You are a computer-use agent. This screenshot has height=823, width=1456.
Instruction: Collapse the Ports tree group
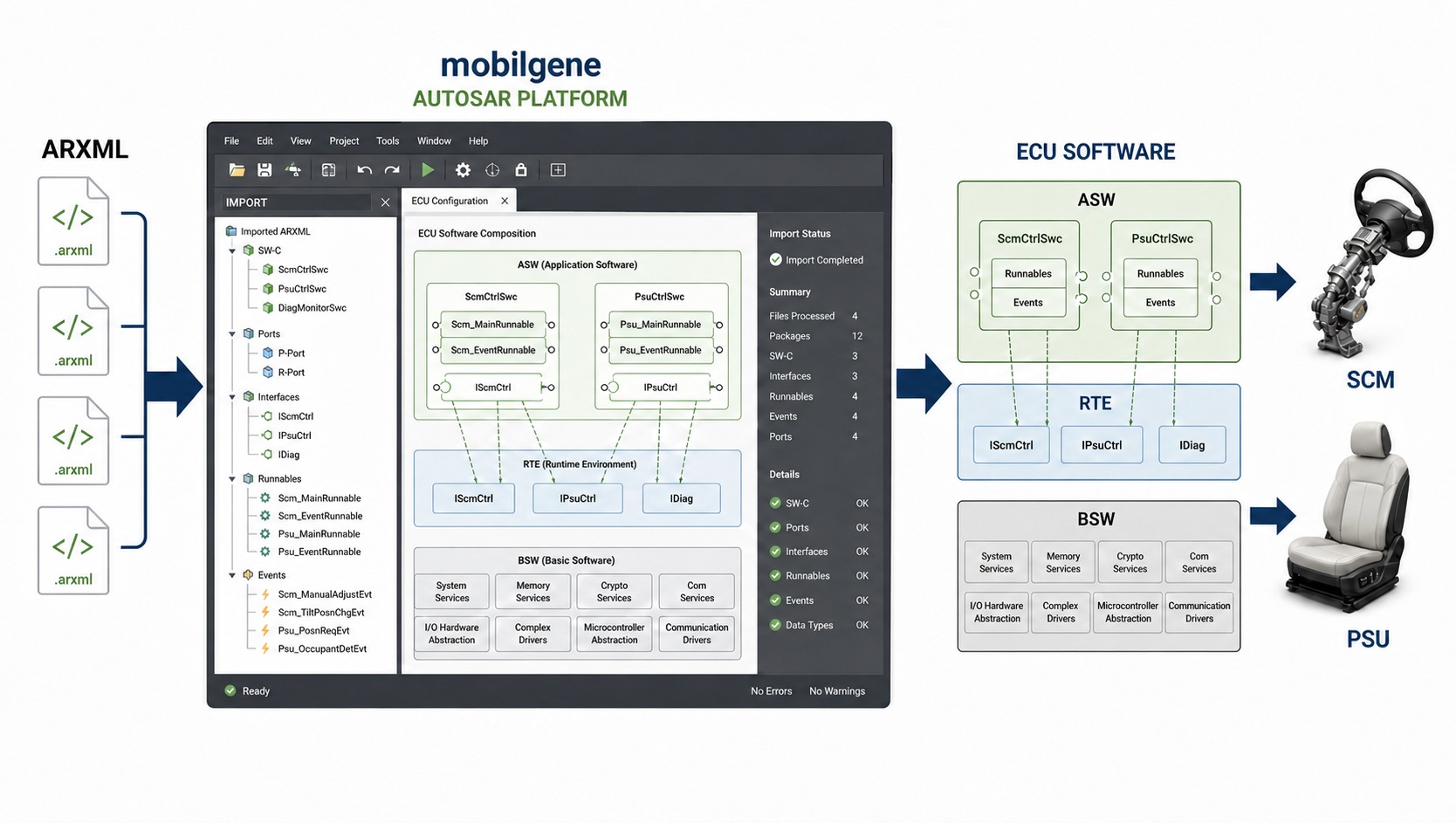coord(232,334)
